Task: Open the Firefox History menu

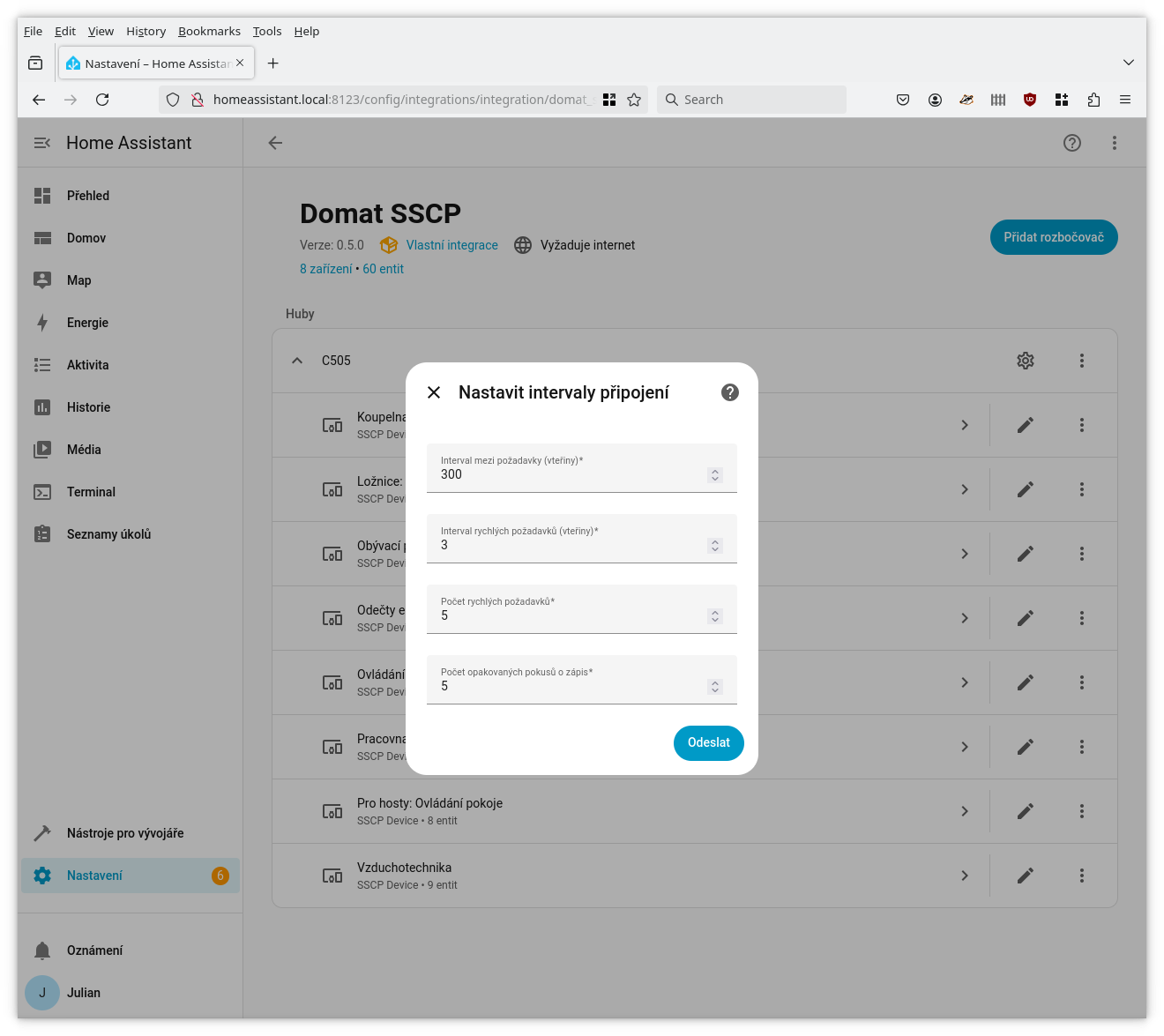Action: [145, 31]
